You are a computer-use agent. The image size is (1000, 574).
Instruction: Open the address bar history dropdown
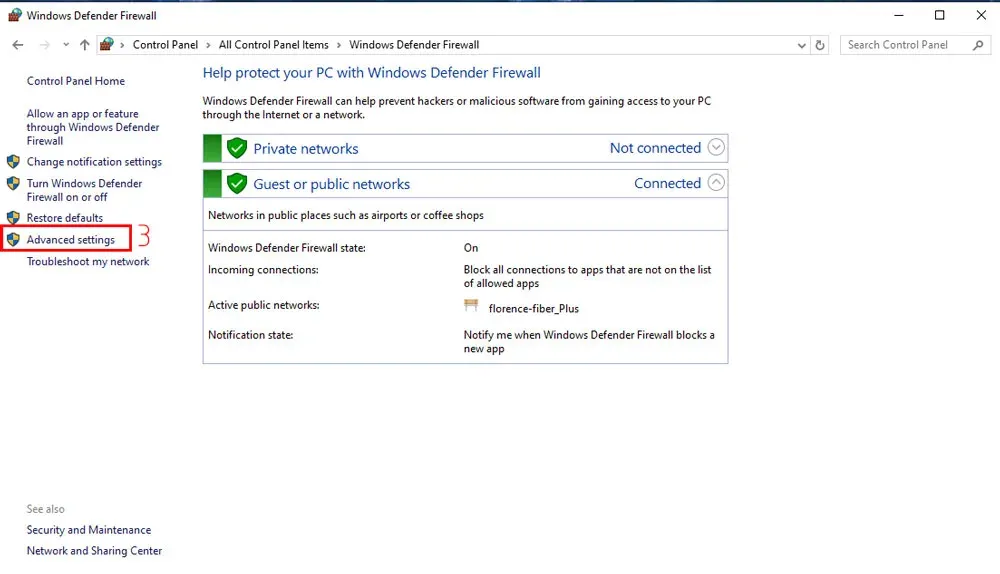(802, 45)
